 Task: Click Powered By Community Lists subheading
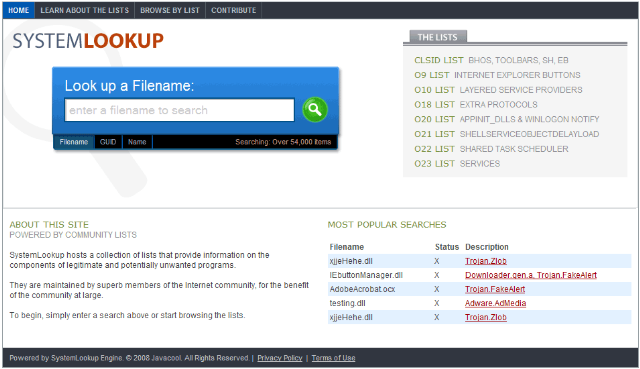(73, 235)
